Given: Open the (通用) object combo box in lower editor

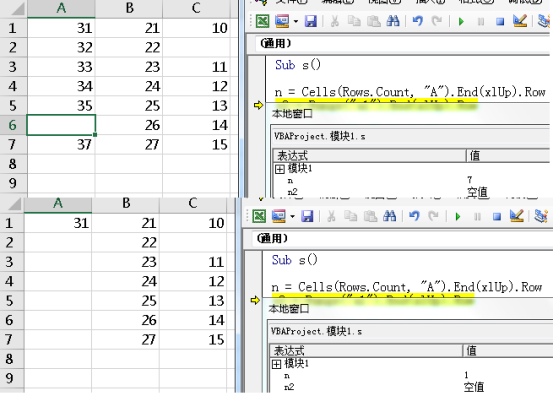Looking at the screenshot, I should tap(402, 238).
